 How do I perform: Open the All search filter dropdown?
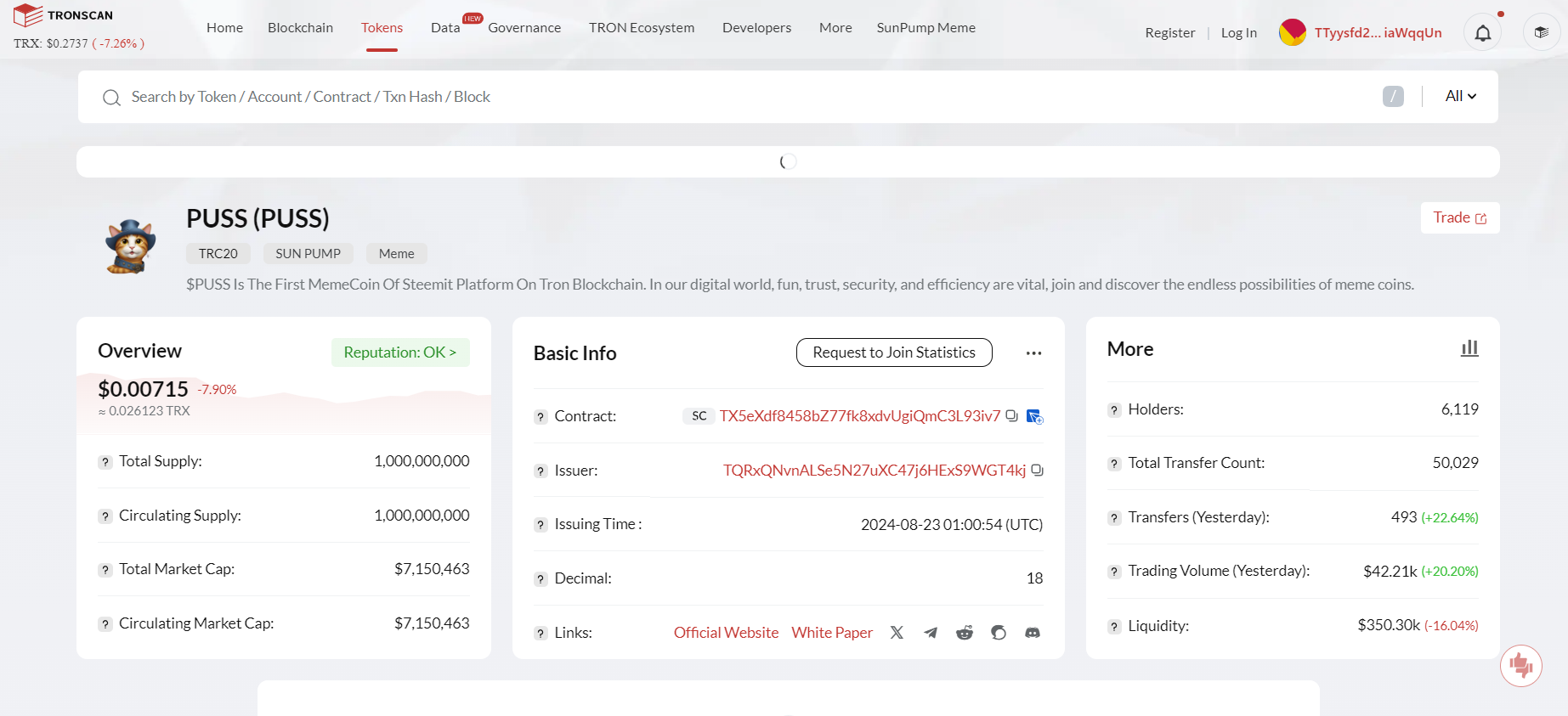click(1461, 96)
